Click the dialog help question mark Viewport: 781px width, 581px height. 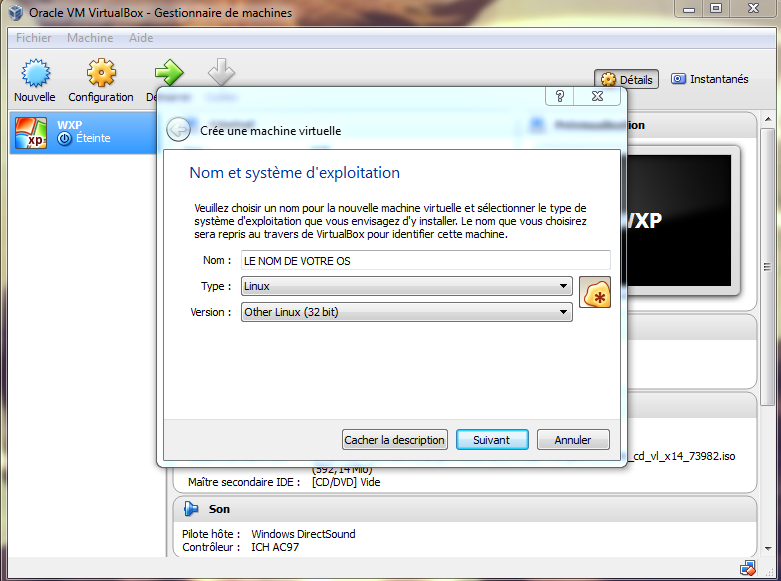point(560,96)
